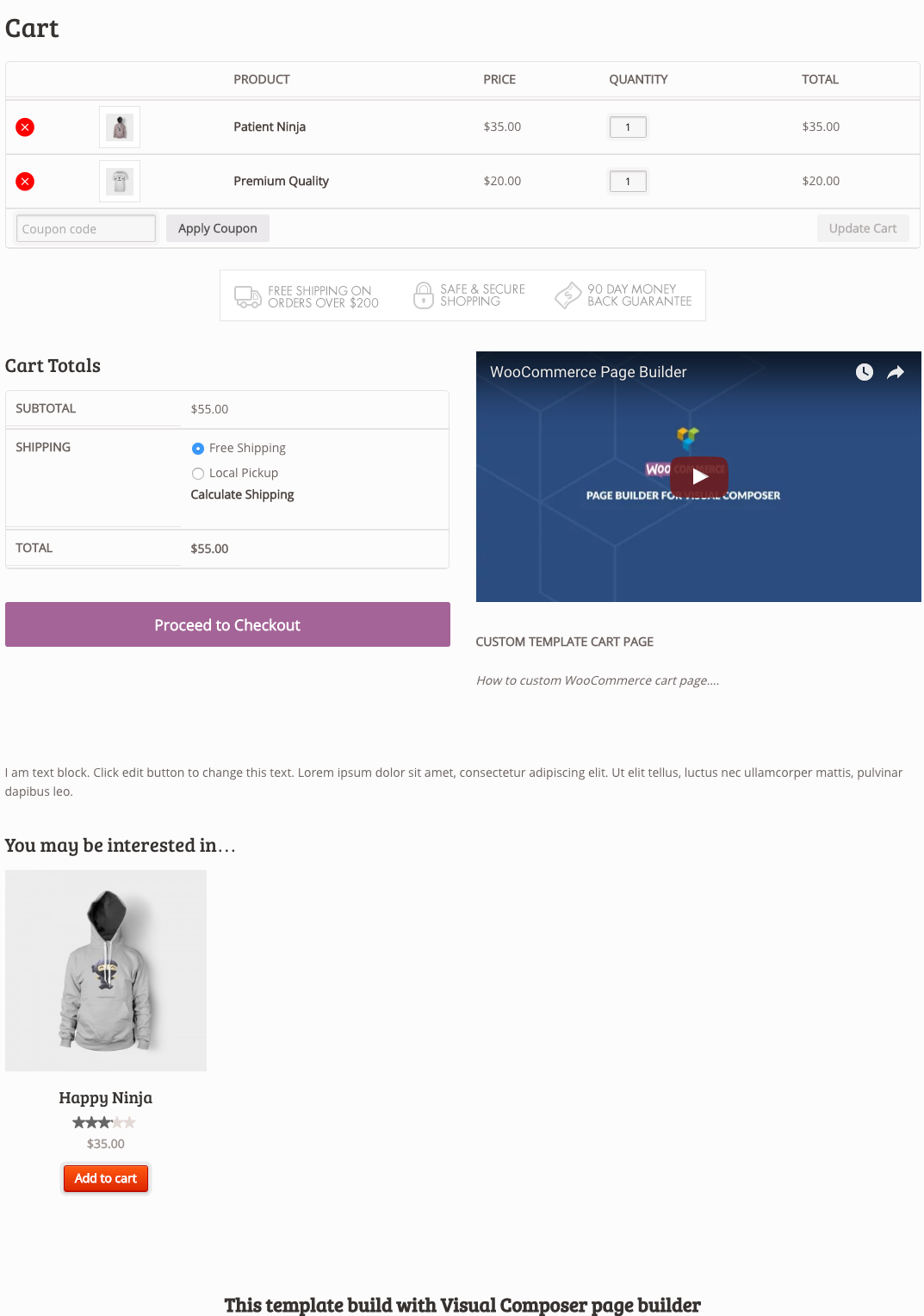Open Premium Quality product thumbnail
Image resolution: width=924 pixels, height=1316 pixels.
click(120, 182)
